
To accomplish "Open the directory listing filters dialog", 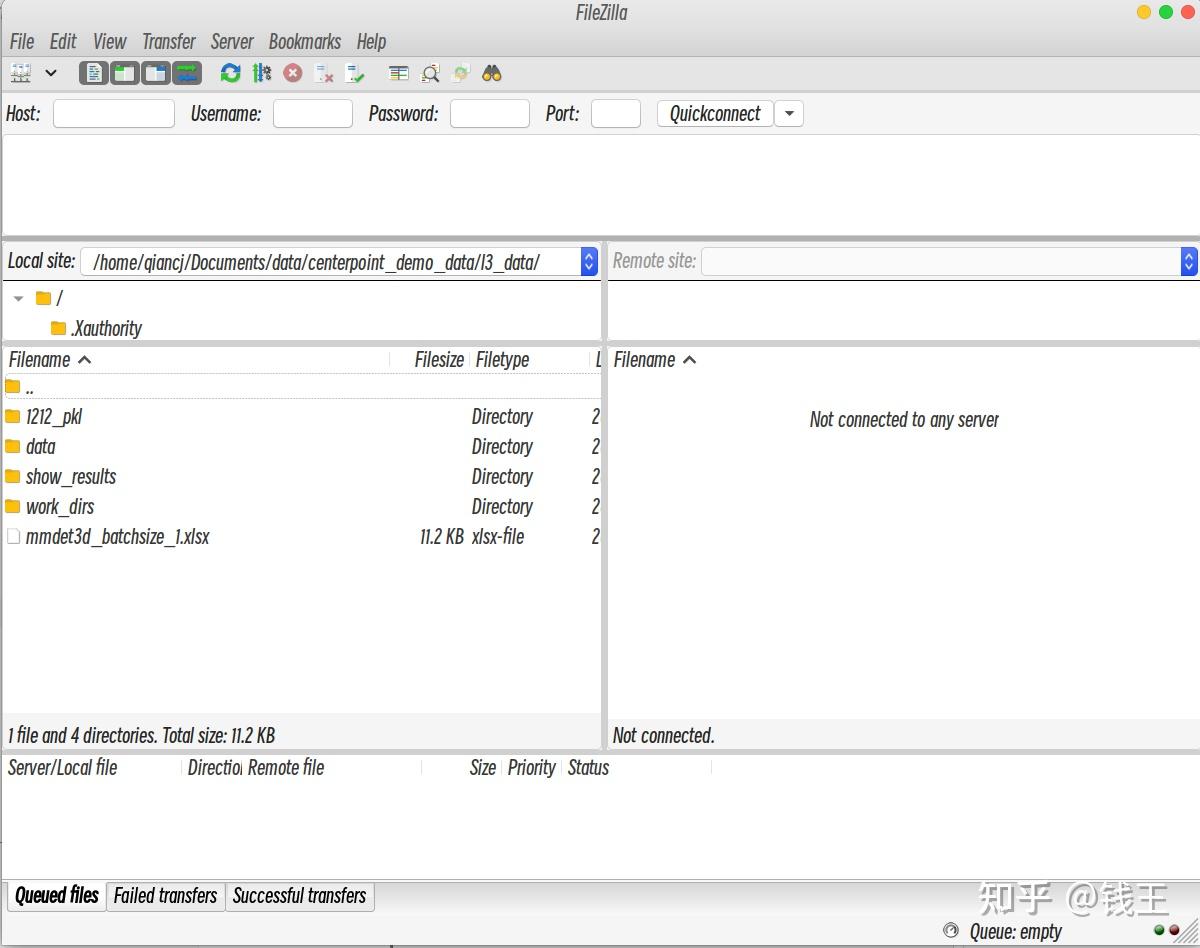I will (x=399, y=73).
